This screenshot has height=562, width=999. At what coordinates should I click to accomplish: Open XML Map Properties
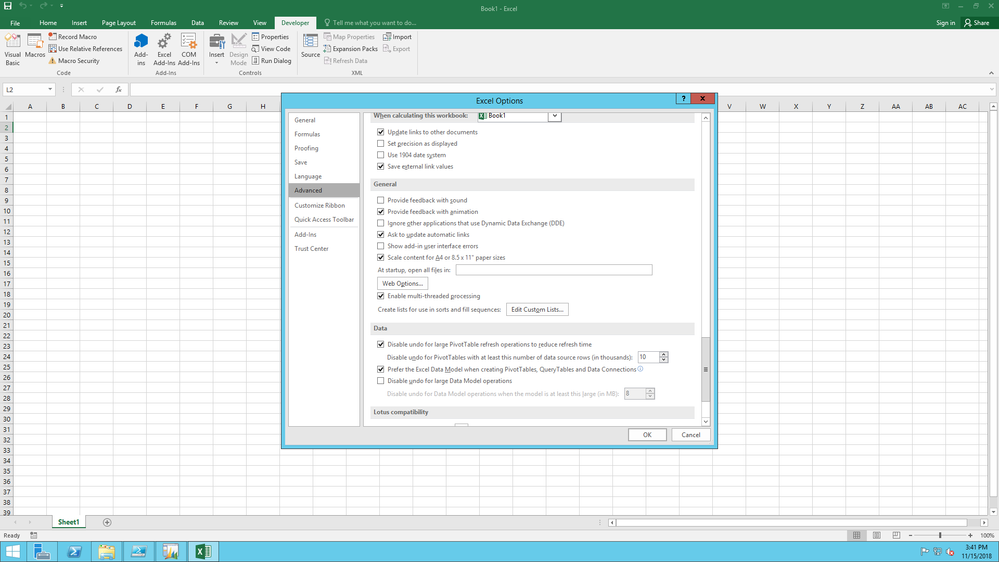349,37
